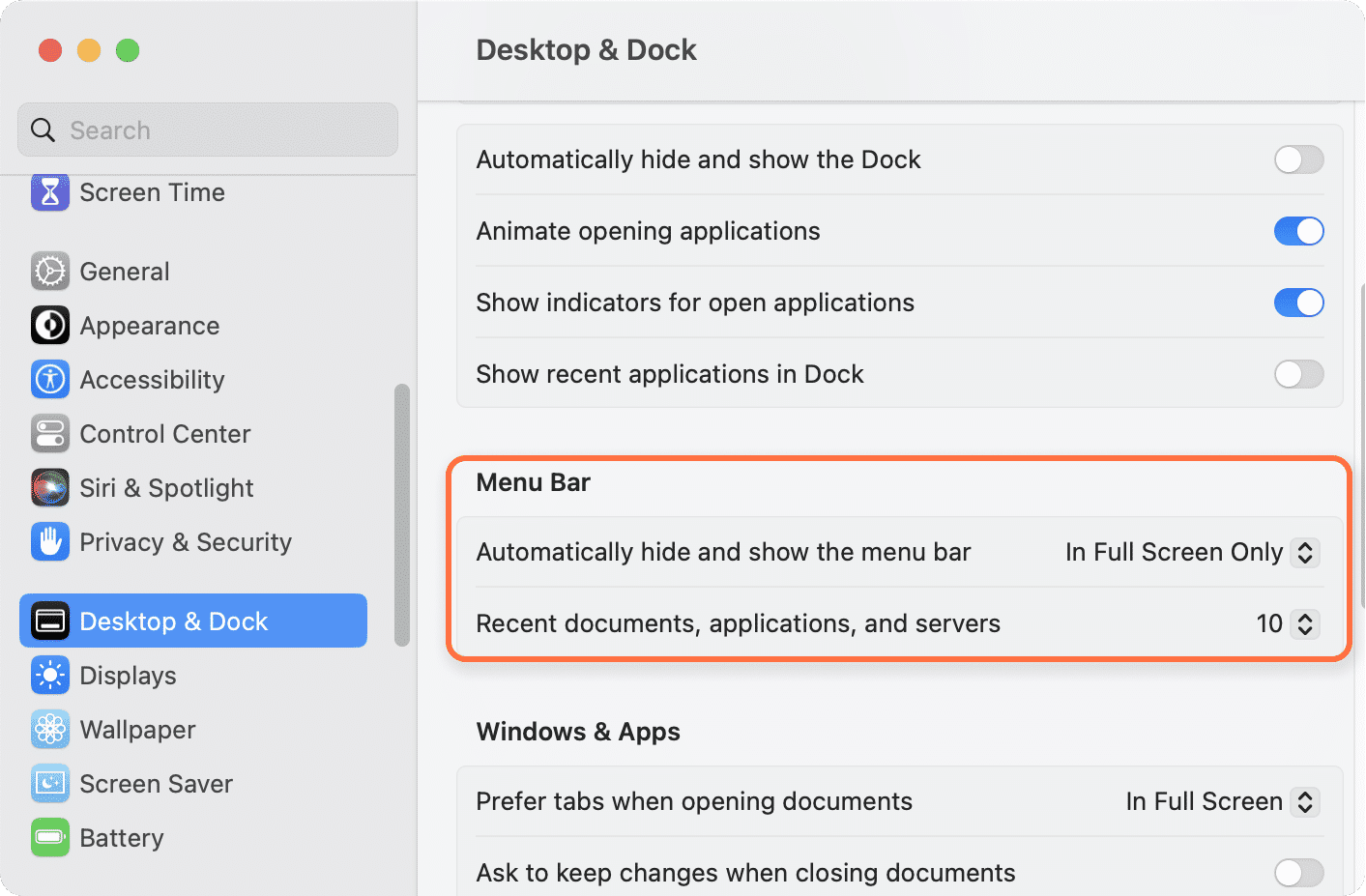Image resolution: width=1366 pixels, height=896 pixels.
Task: Select the Battery sidebar icon
Action: [49, 838]
